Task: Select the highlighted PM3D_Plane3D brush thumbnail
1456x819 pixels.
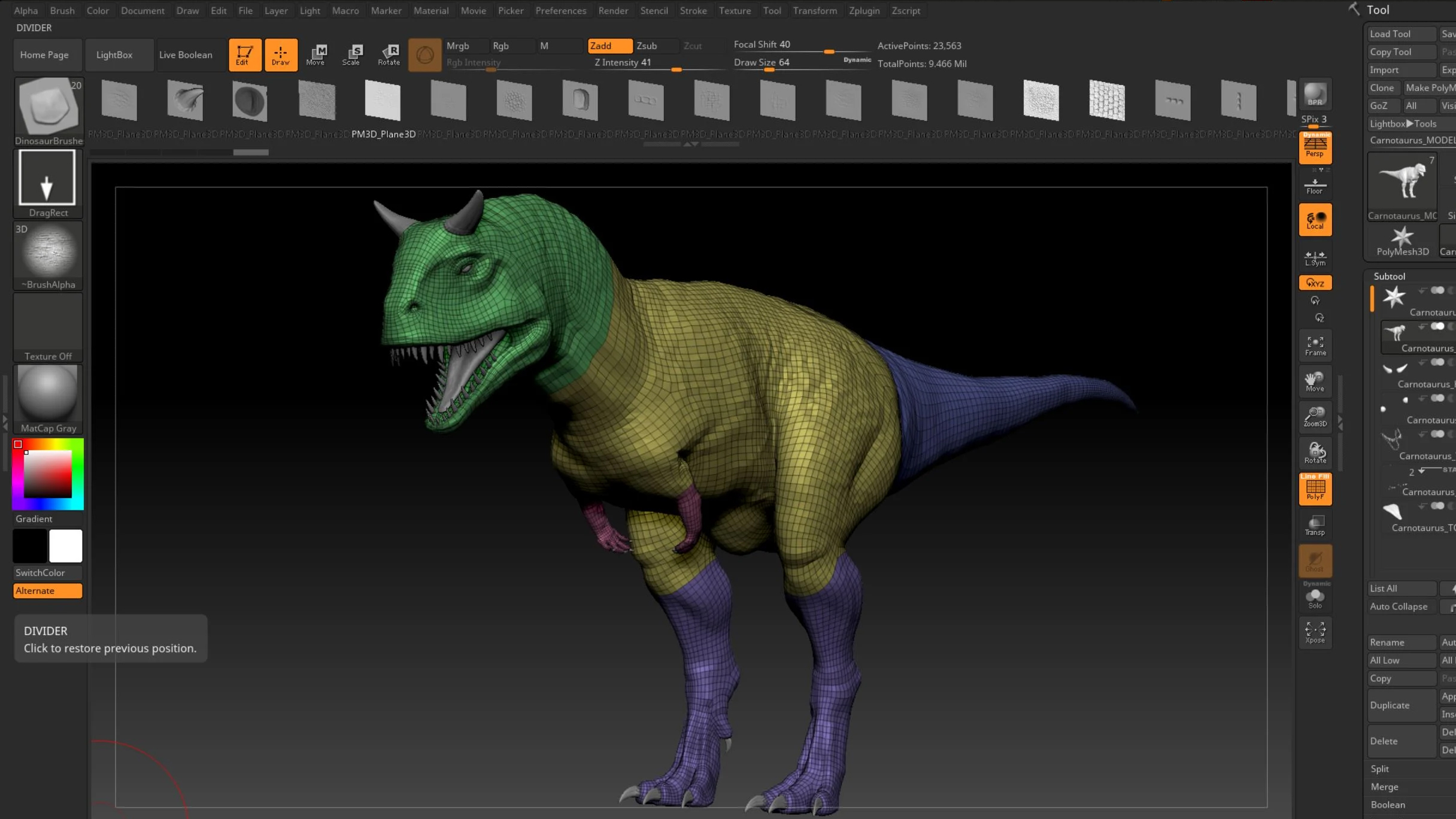Action: (x=383, y=110)
